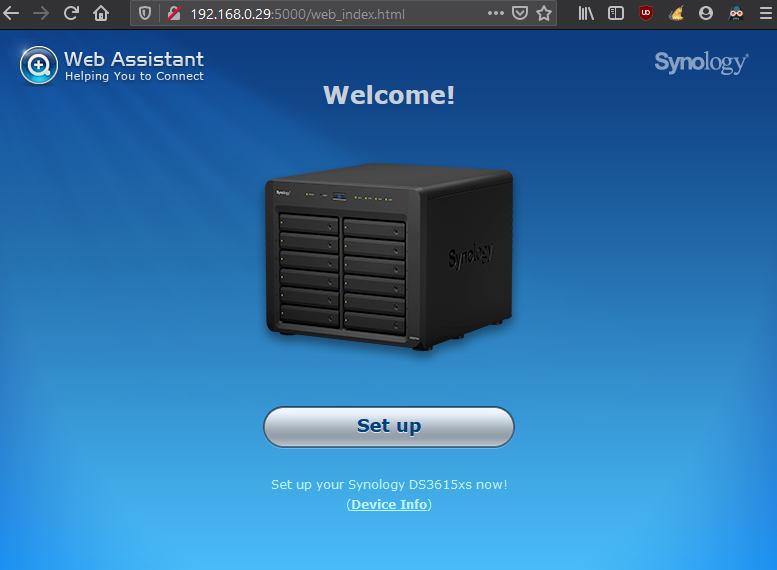Viewport: 777px width, 570px height.
Task: Click the insecure connection padlock icon
Action: coord(172,13)
